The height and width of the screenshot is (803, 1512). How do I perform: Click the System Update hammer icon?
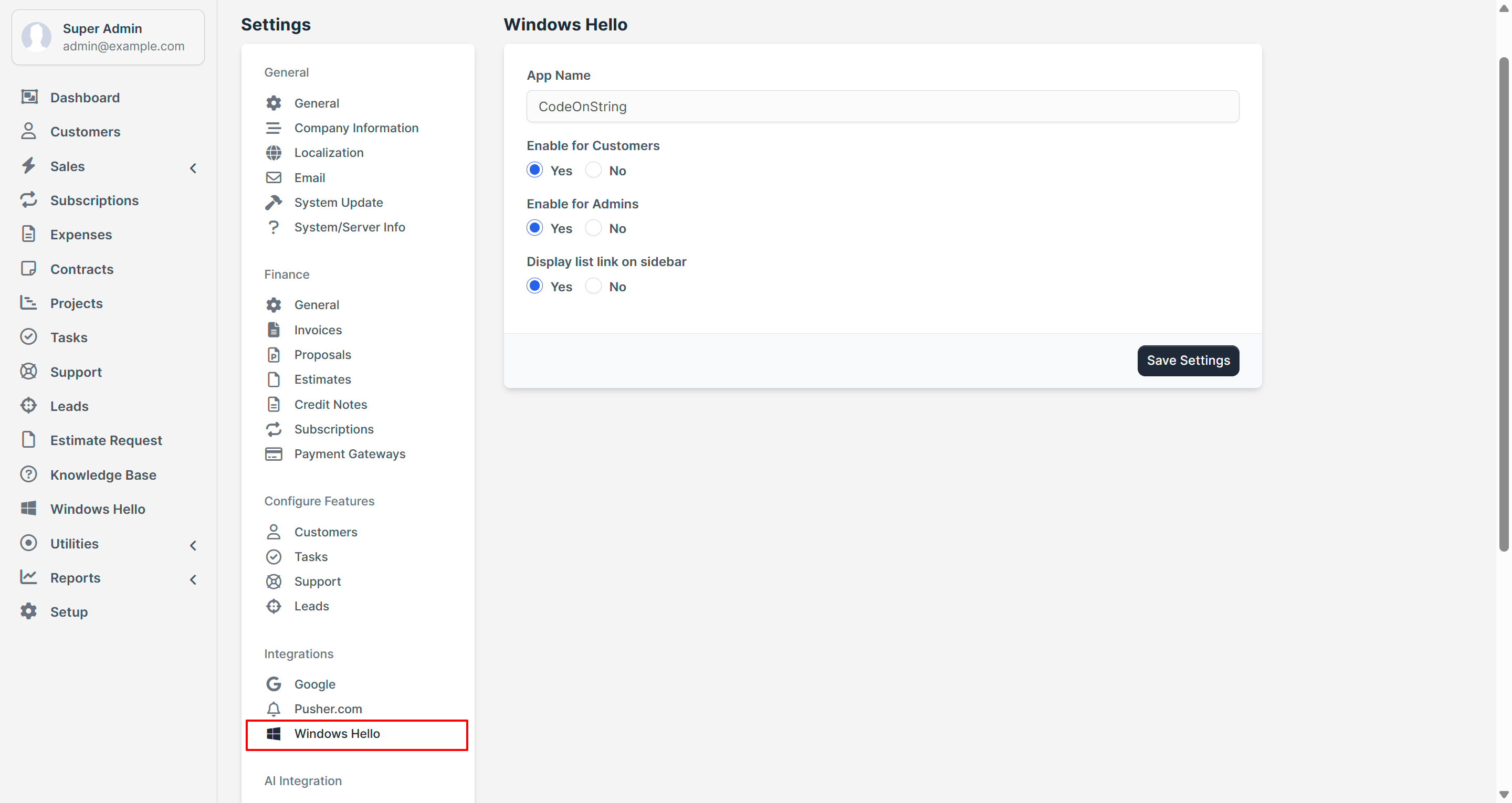274,202
